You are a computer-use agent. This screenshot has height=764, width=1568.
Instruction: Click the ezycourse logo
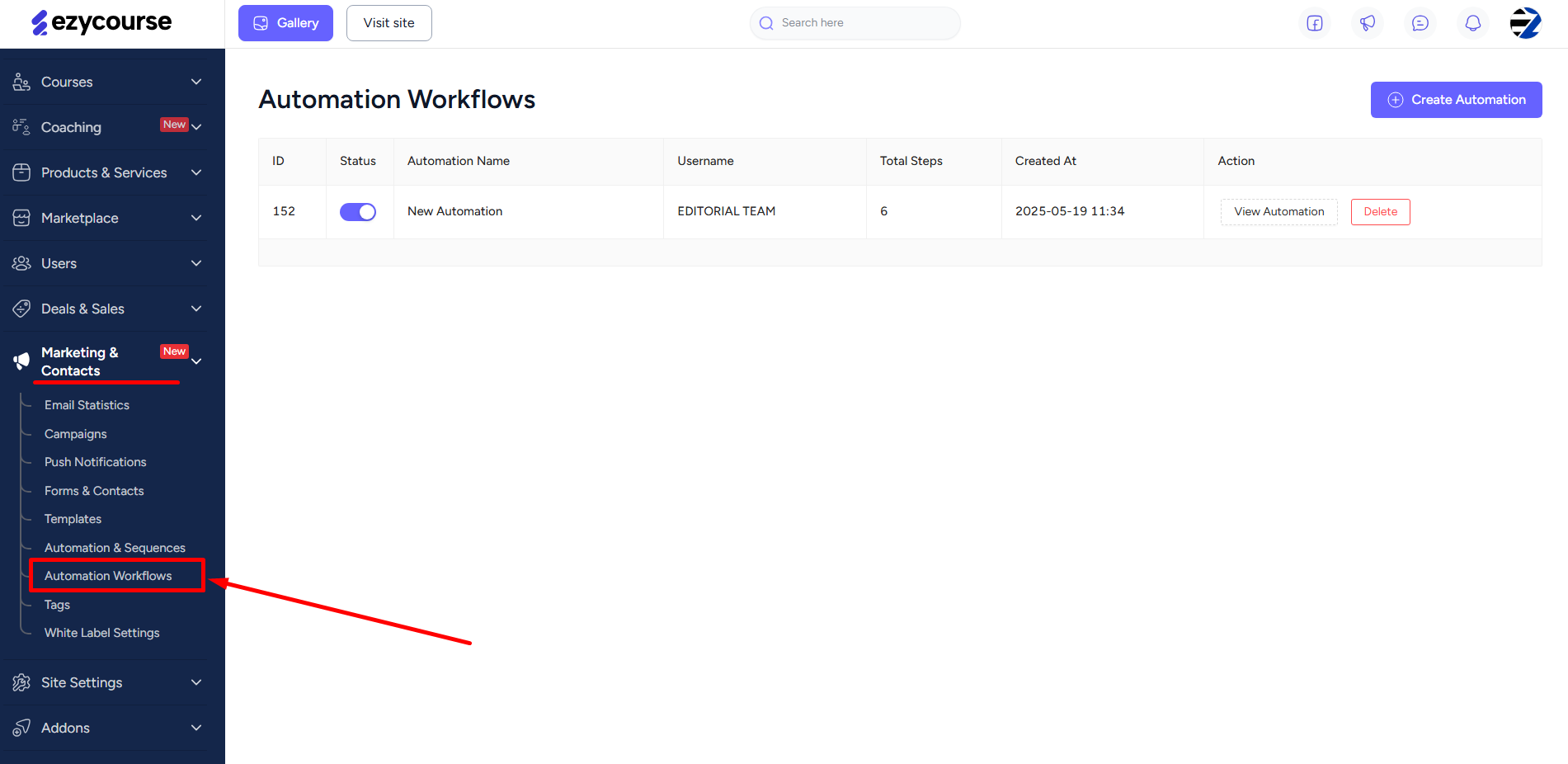click(x=102, y=22)
